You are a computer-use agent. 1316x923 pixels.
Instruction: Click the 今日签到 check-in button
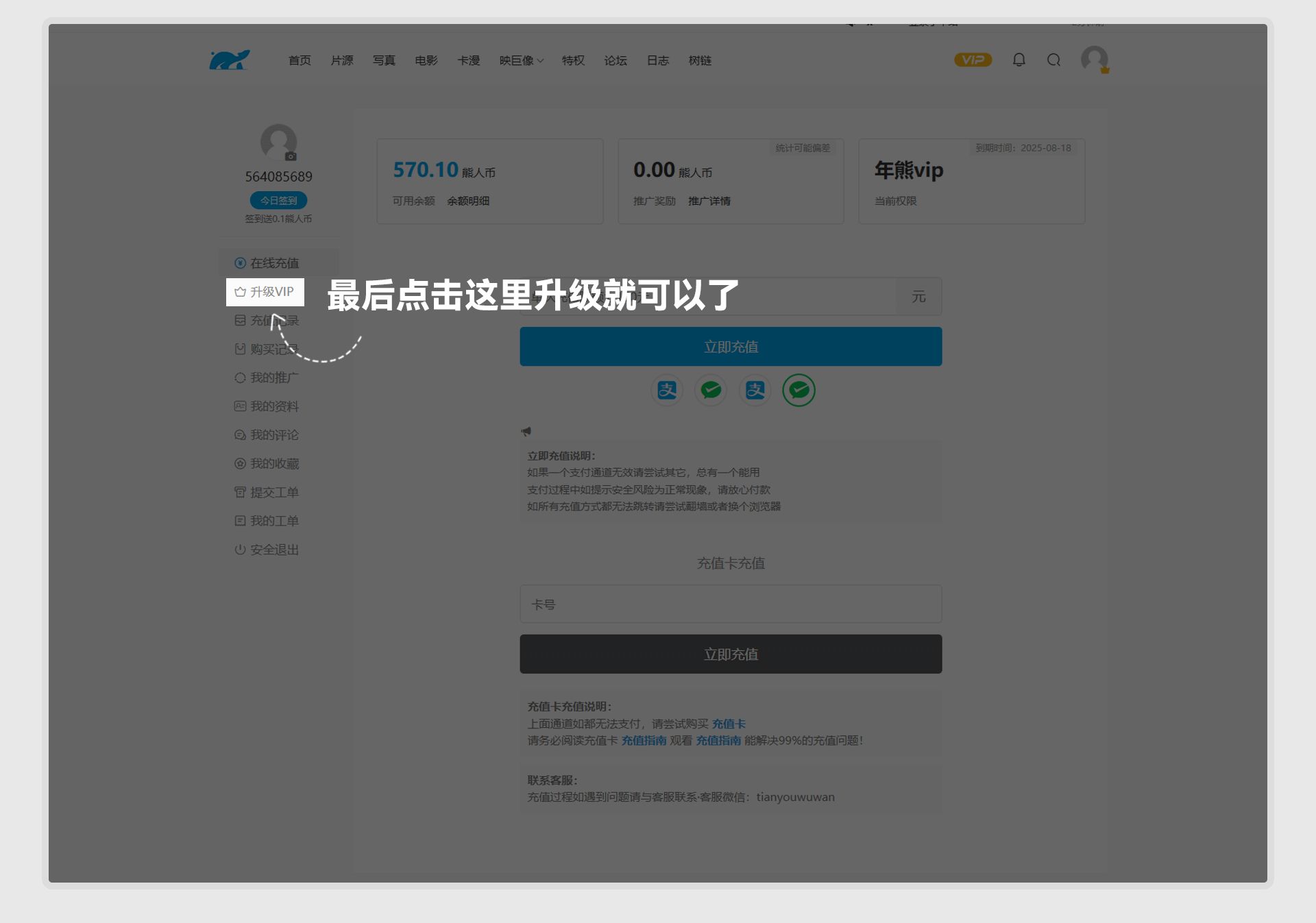coord(278,200)
